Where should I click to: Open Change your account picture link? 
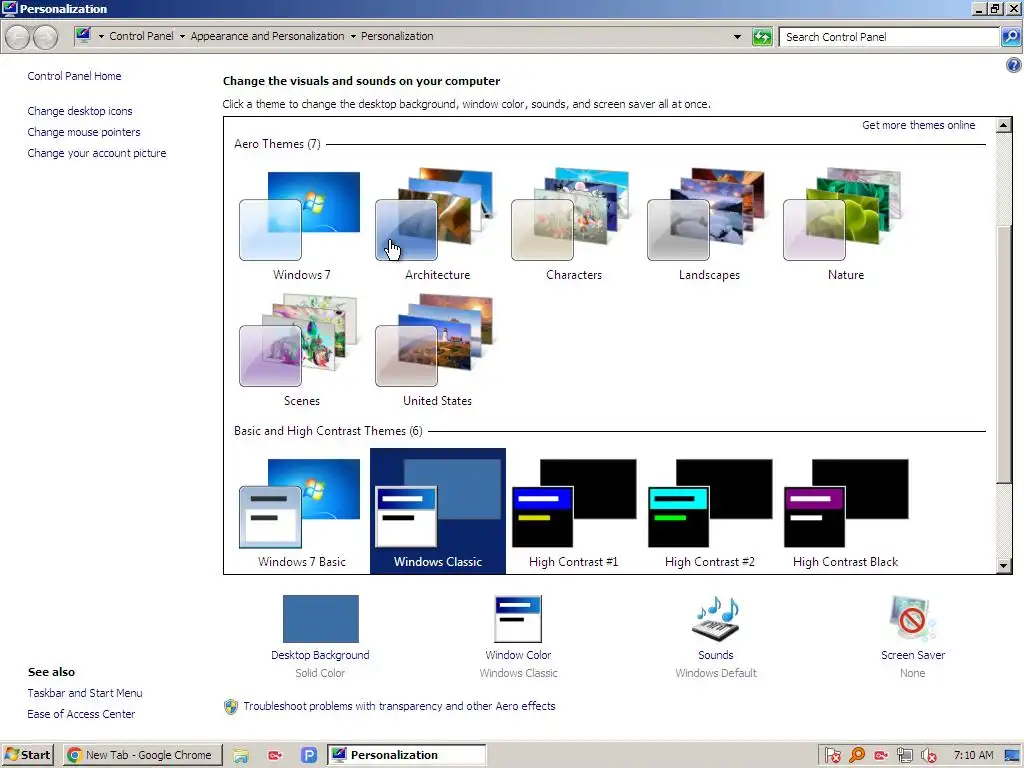(97, 153)
